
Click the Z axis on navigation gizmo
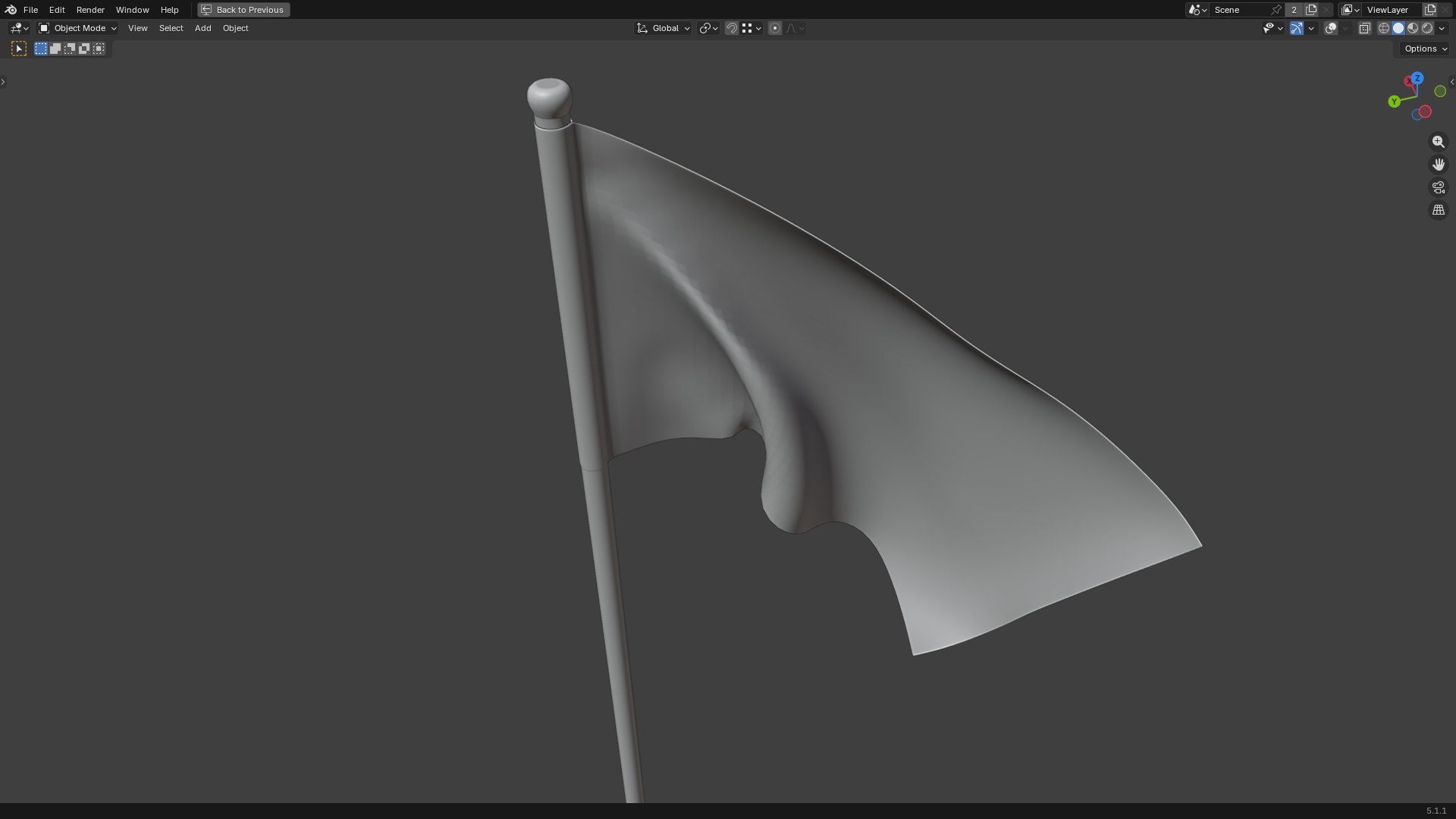click(1417, 78)
